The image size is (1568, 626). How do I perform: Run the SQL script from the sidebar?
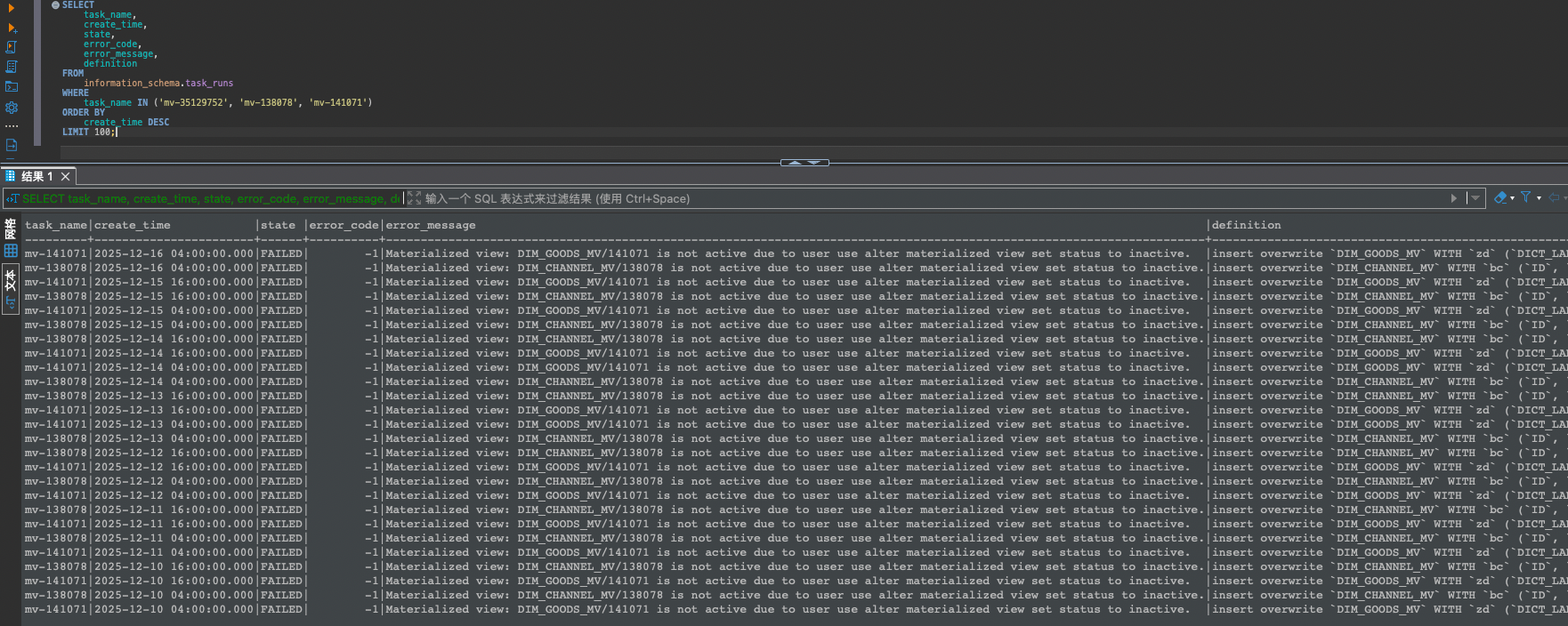click(12, 47)
